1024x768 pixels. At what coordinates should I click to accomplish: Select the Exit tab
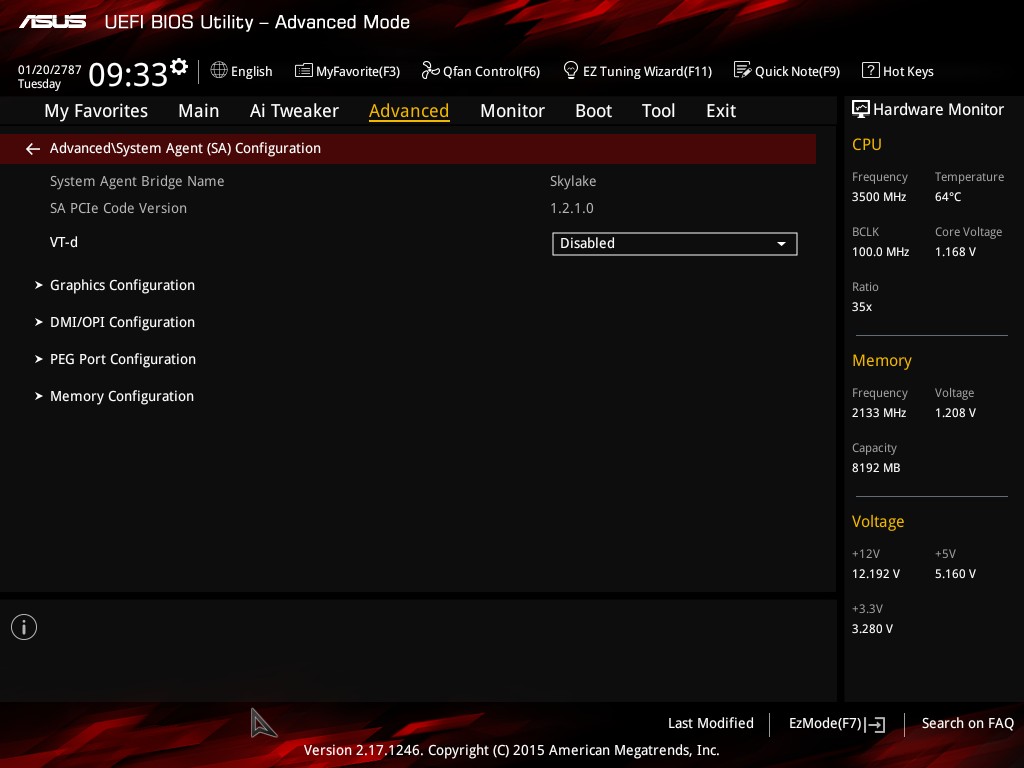721,111
